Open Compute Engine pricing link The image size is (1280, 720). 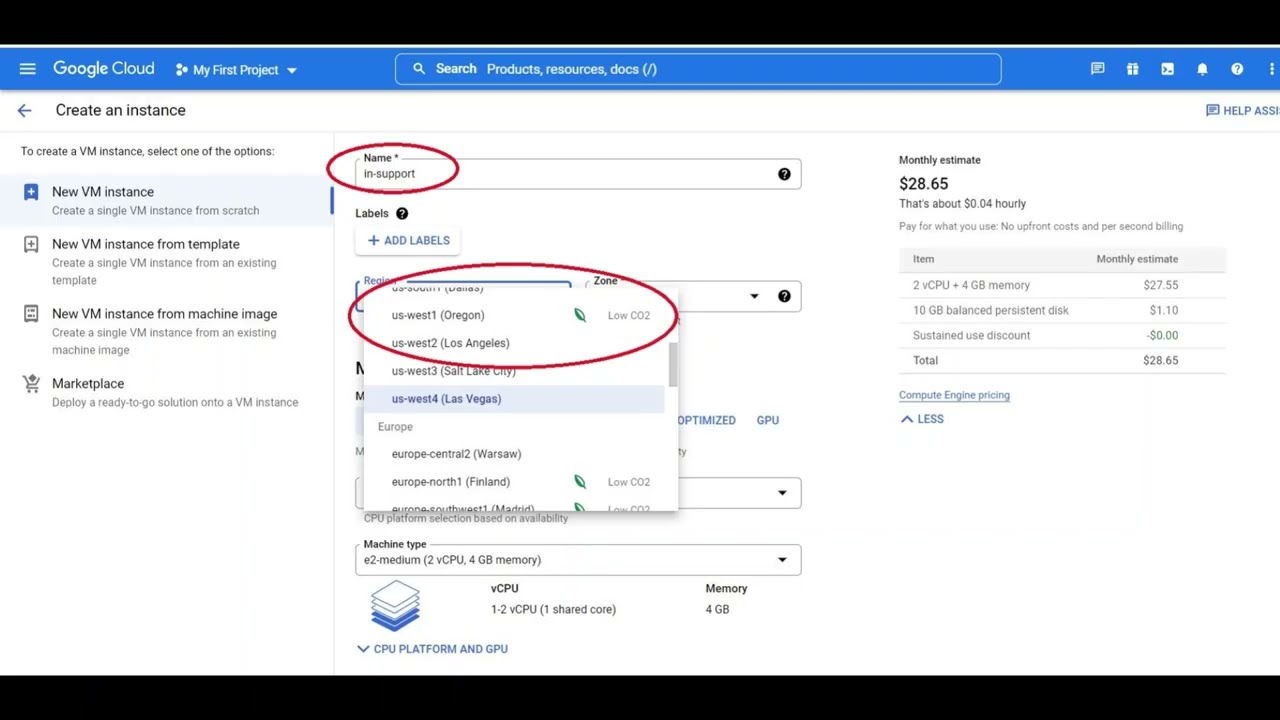point(954,395)
